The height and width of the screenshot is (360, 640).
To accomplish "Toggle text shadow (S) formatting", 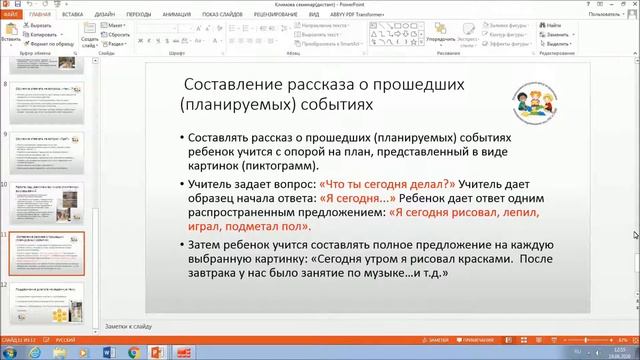I will (x=167, y=41).
